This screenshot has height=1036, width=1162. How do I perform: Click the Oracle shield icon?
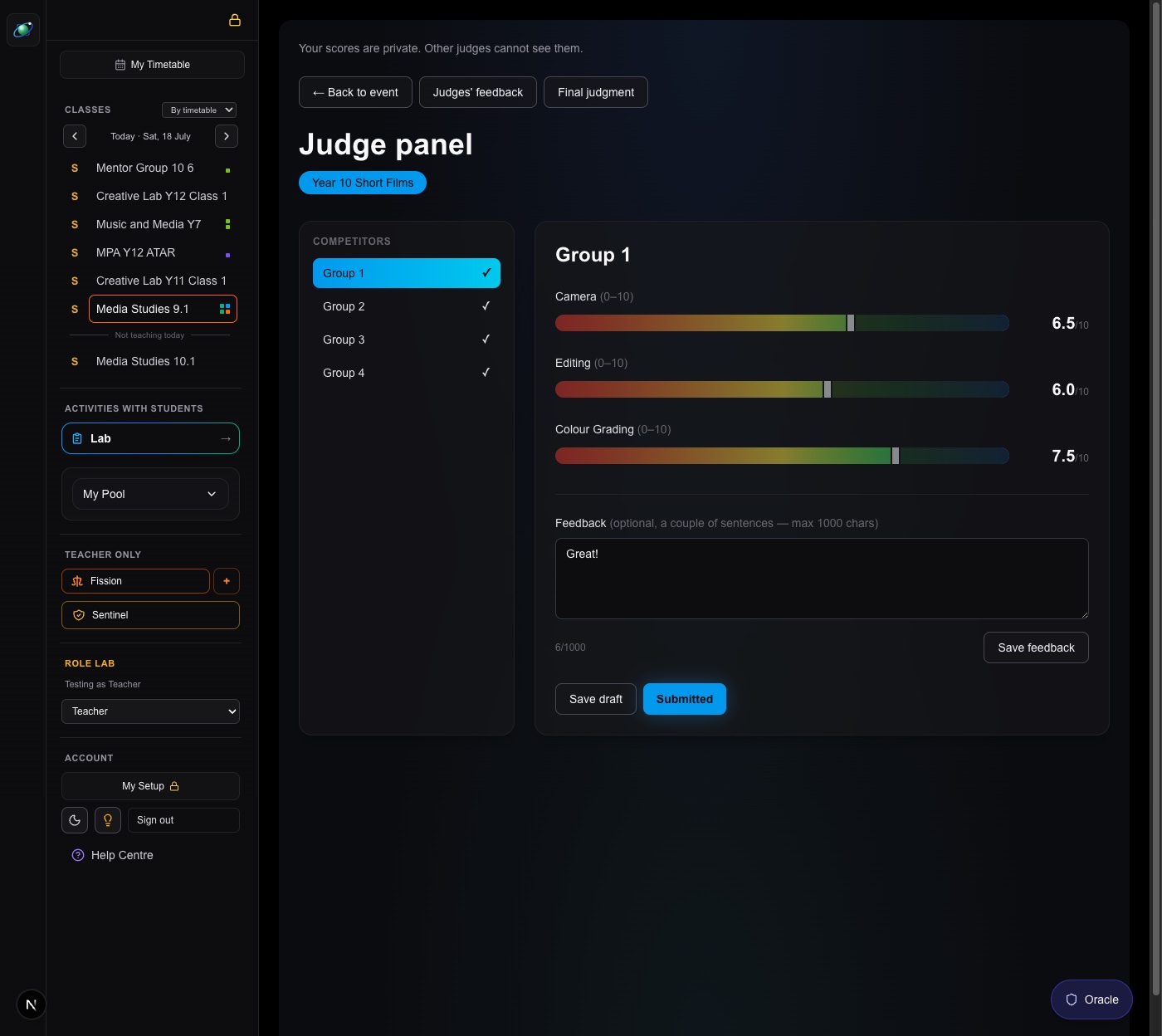[1072, 999]
